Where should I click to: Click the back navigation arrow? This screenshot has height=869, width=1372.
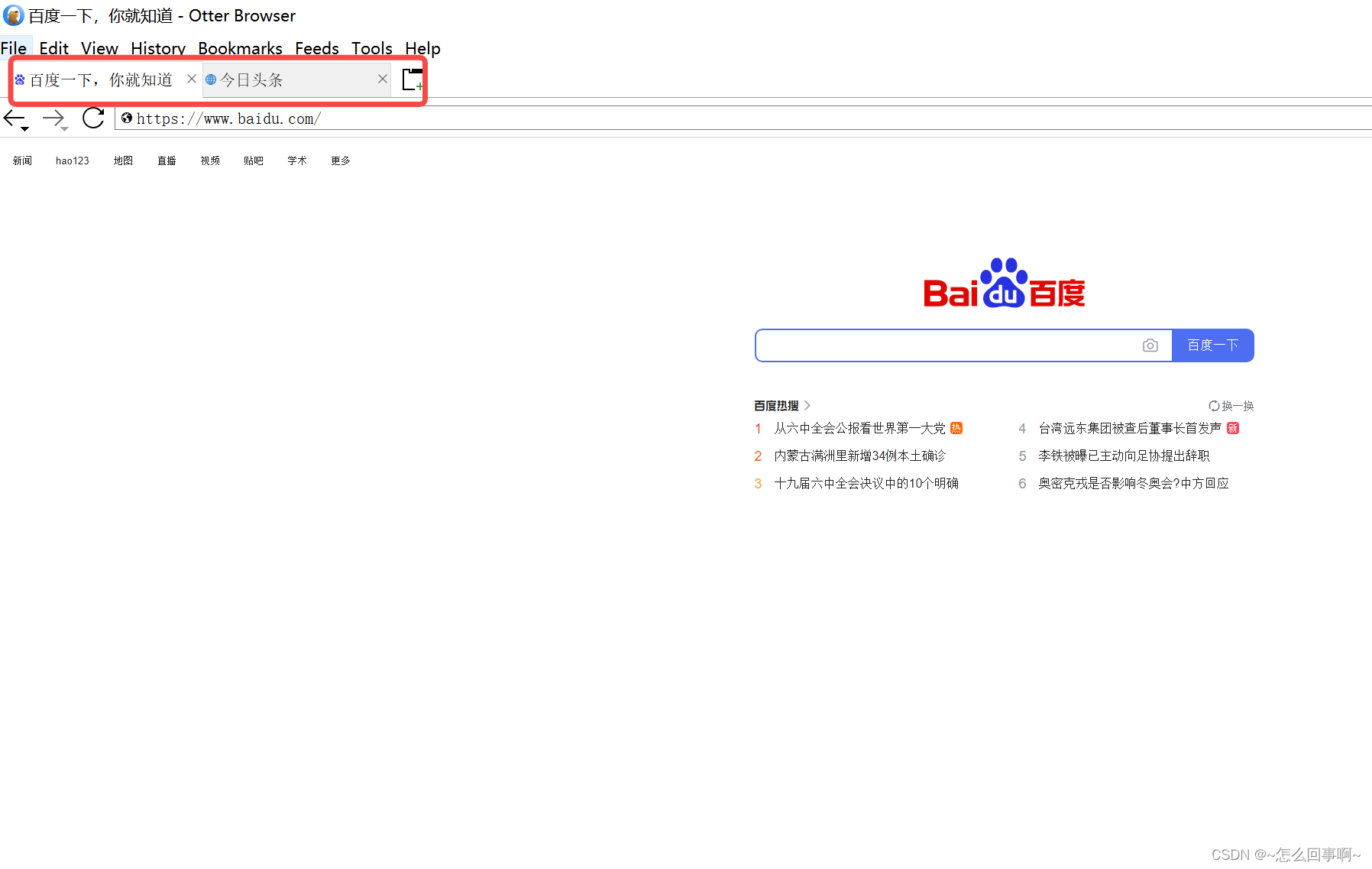tap(15, 118)
